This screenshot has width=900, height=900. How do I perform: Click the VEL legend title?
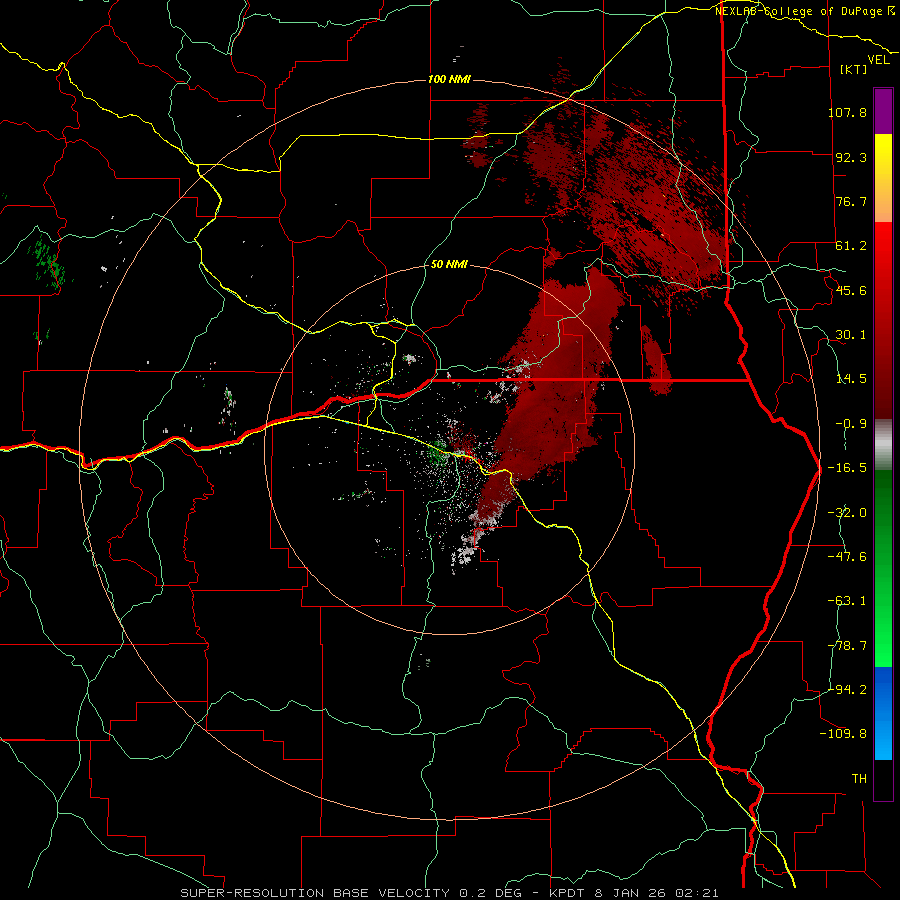878,60
